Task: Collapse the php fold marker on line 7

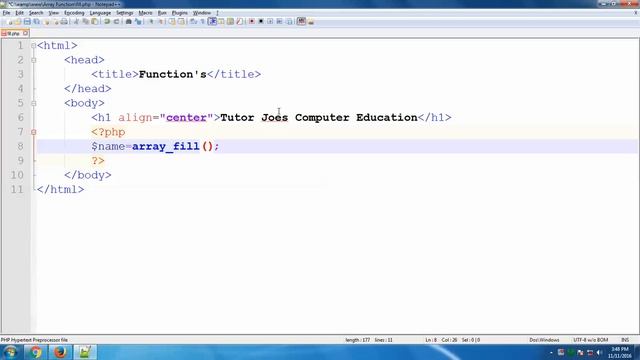Action: click(33, 132)
